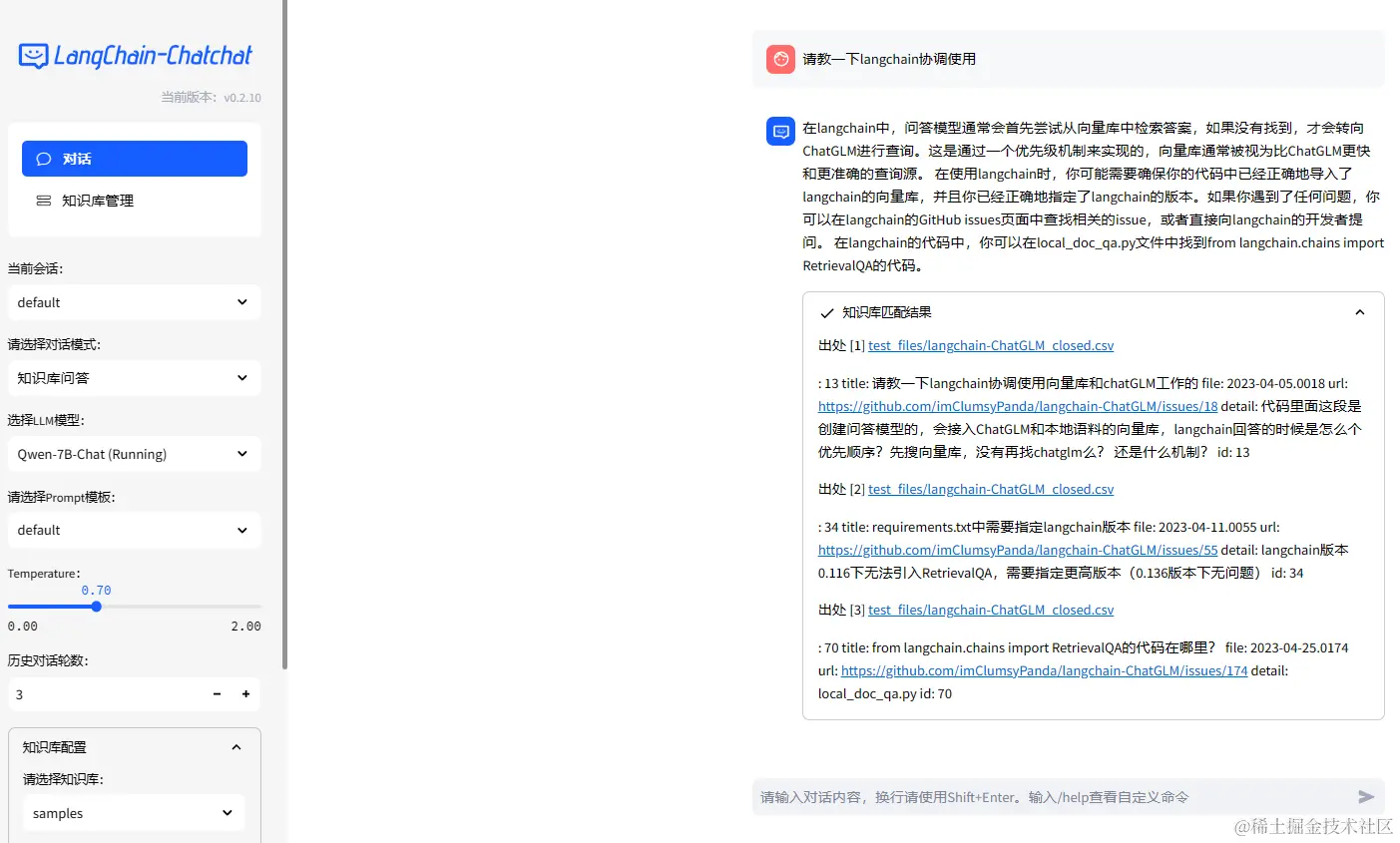
Task: Increase 历史对话轮数 with the plus button
Action: coord(245,693)
